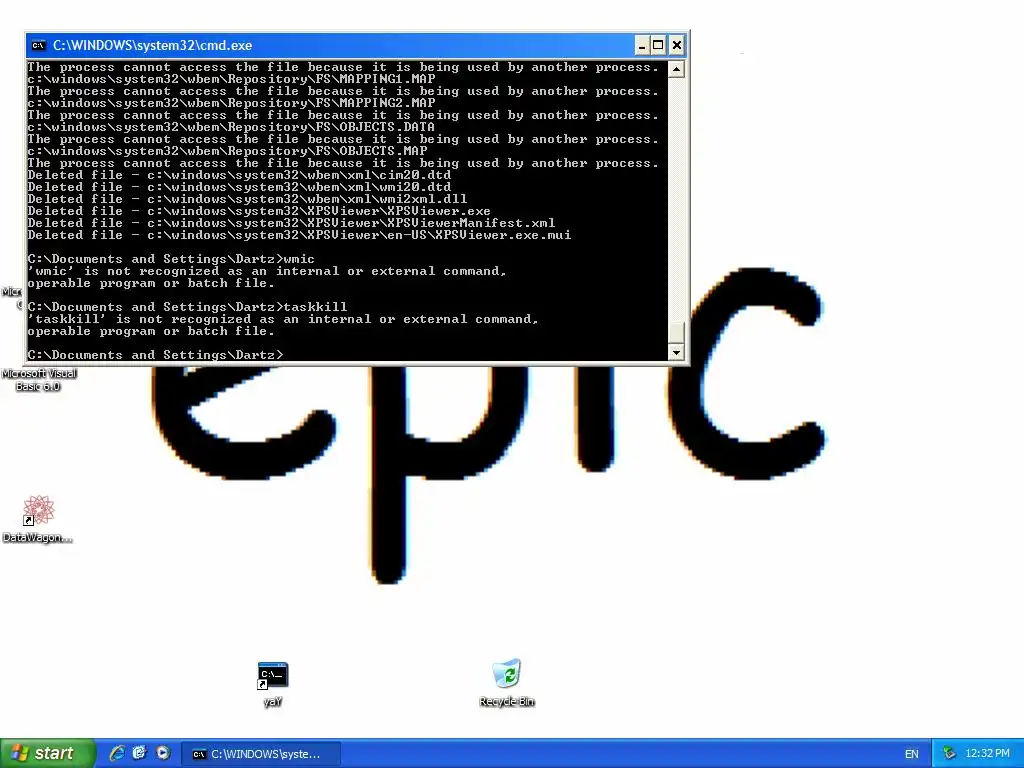Click the last empty command prompt line
This screenshot has height=768, width=1024.
[155, 355]
